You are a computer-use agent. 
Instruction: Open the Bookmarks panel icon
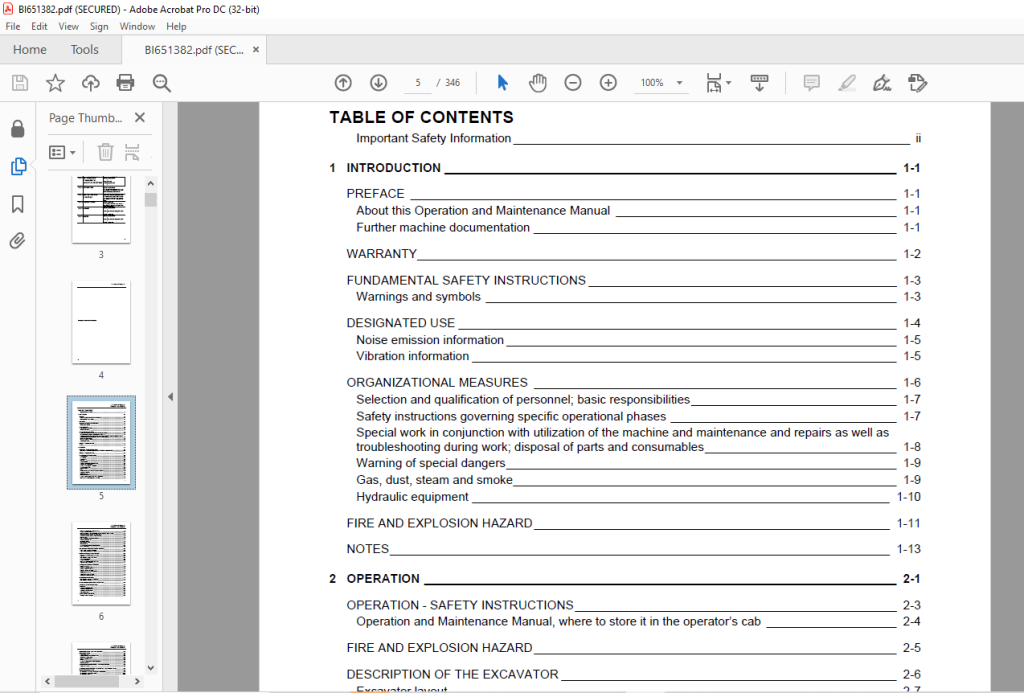click(18, 204)
